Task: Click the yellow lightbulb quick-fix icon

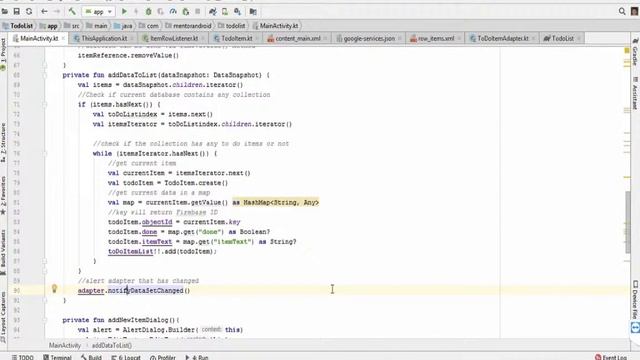Action: [54, 289]
